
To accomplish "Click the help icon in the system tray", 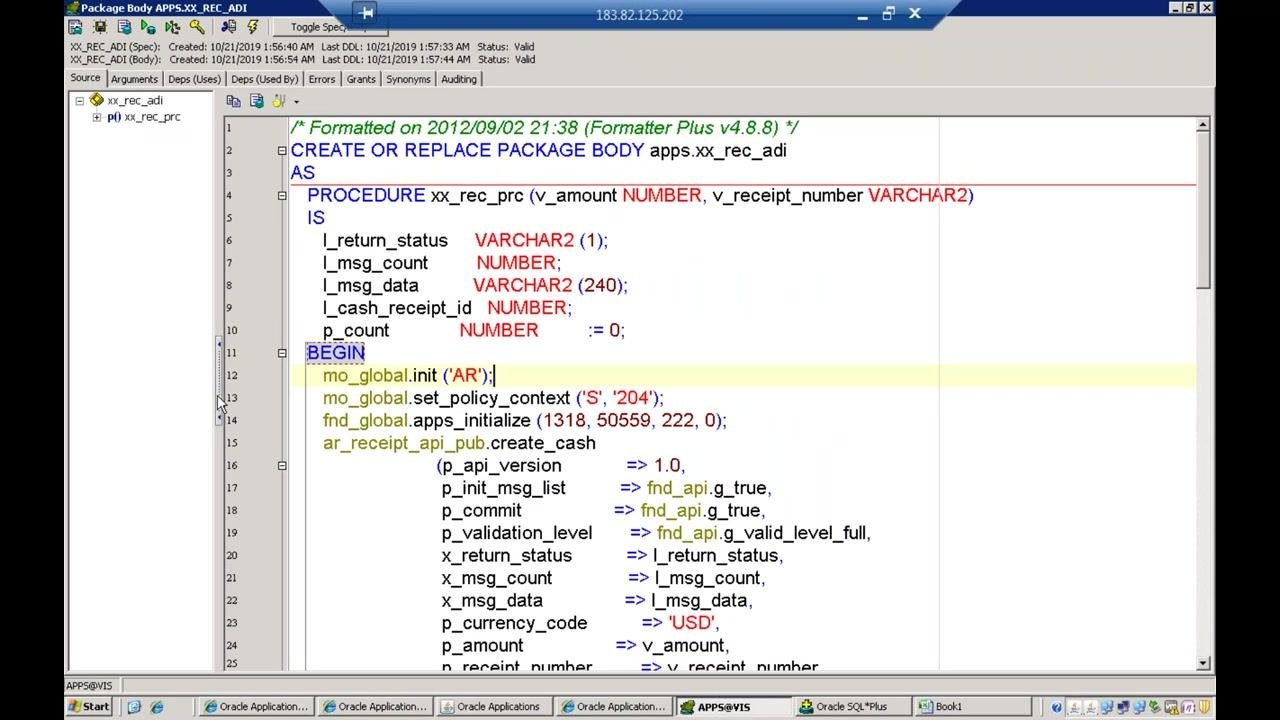I will (x=1056, y=707).
